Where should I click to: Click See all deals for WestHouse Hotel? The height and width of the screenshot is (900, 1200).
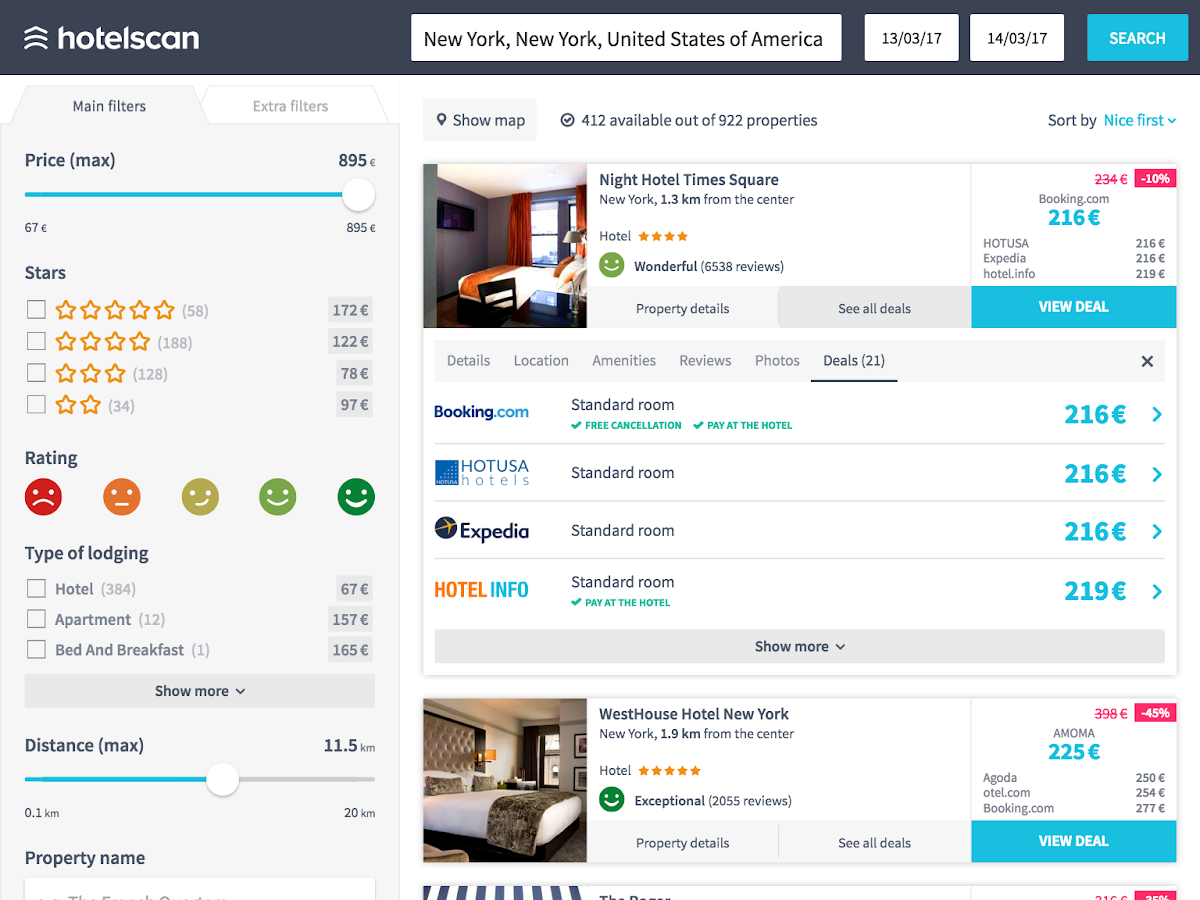[874, 842]
